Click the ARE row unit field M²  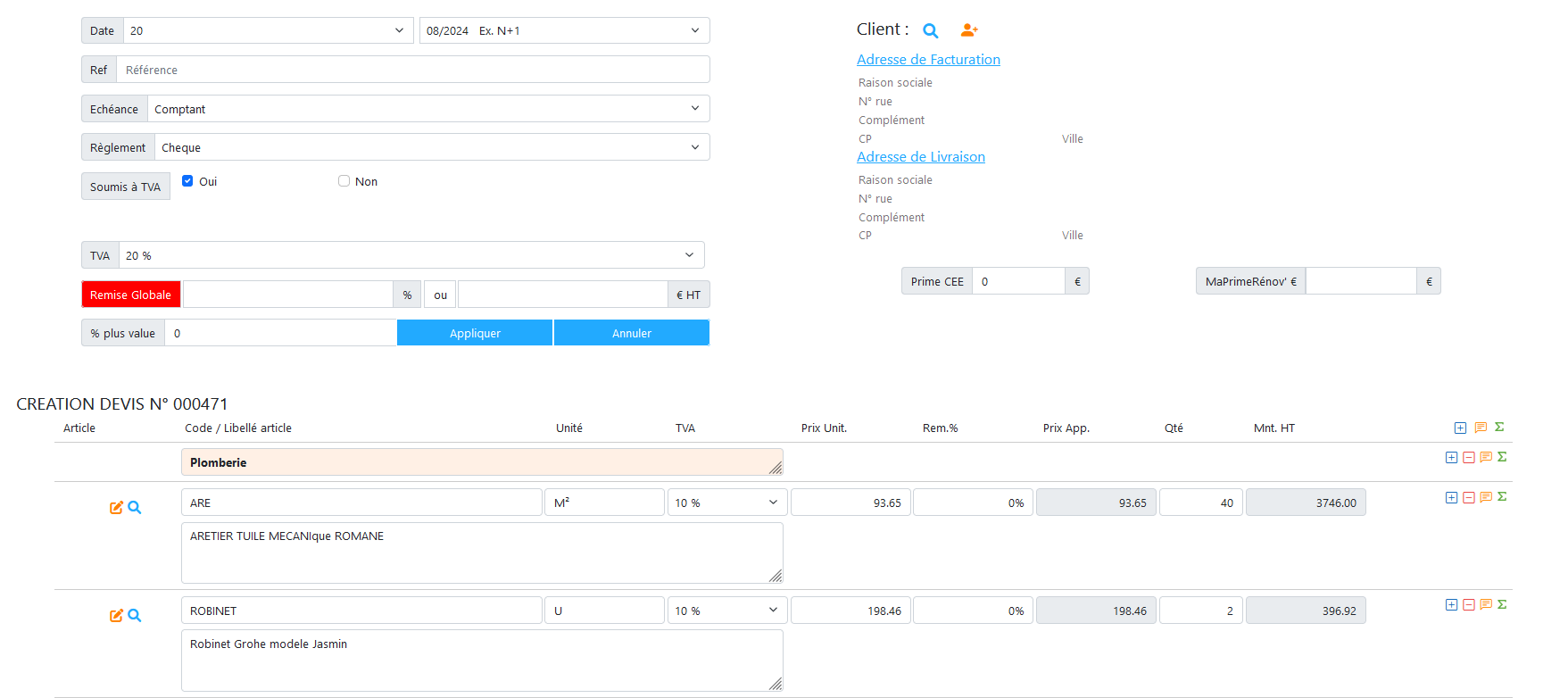pyautogui.click(x=604, y=503)
